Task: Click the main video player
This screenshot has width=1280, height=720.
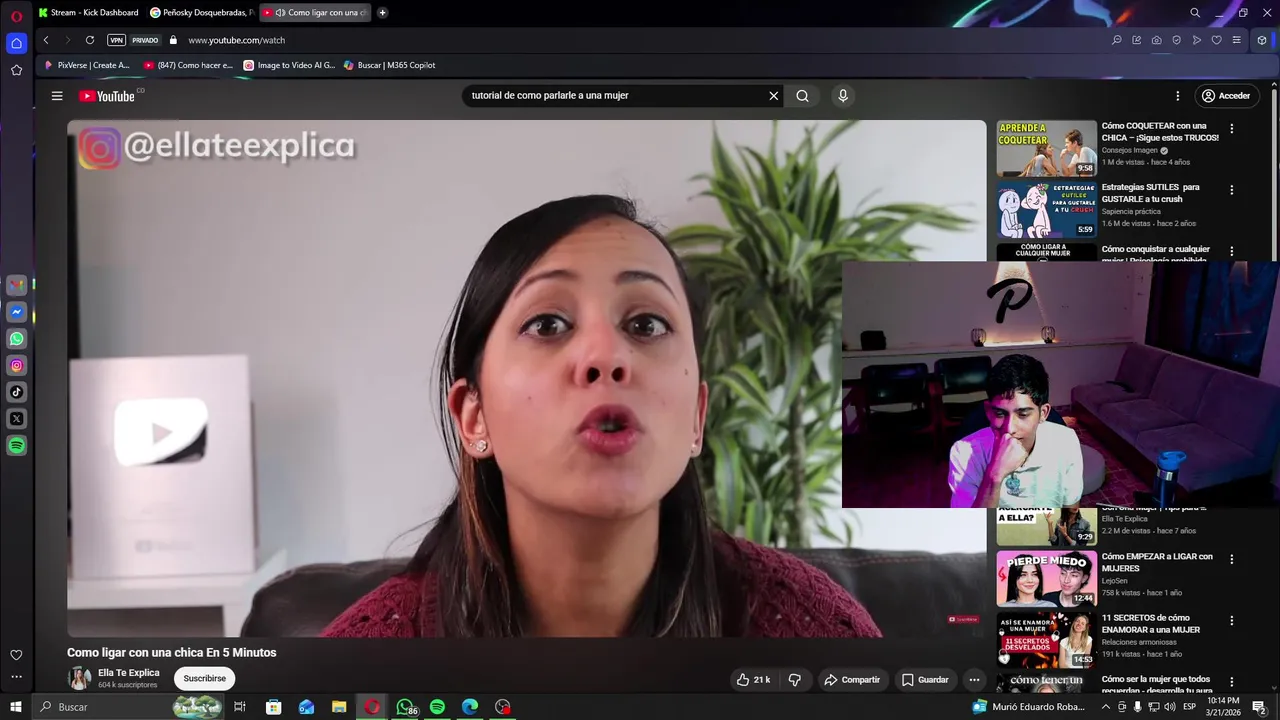Action: pyautogui.click(x=527, y=378)
